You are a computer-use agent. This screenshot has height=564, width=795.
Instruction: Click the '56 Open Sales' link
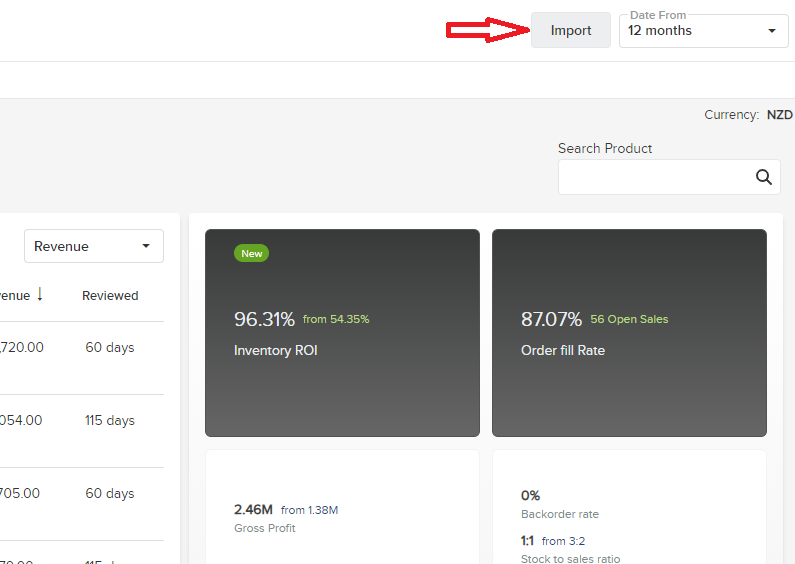tap(629, 320)
